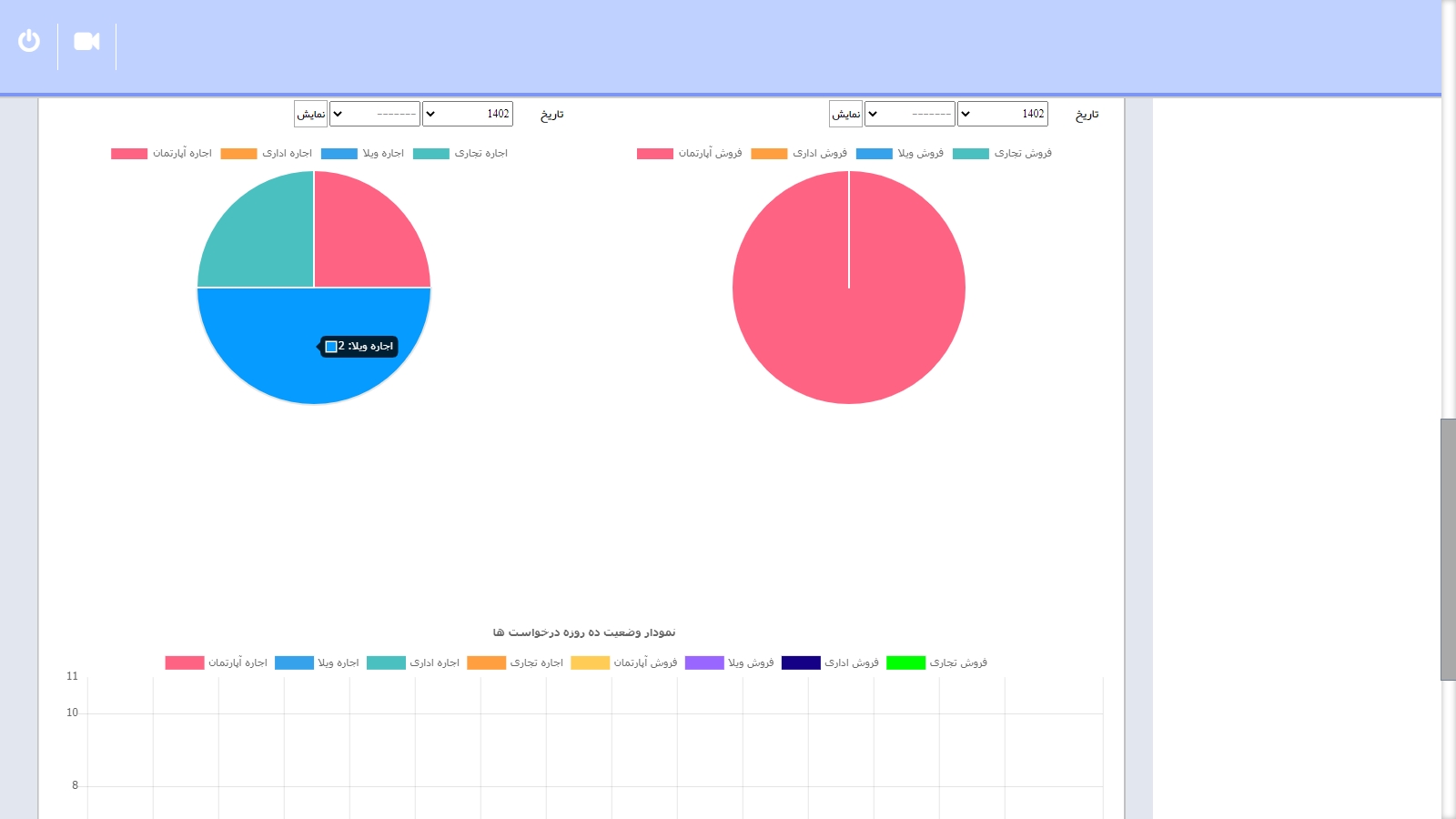Click the vertical page scrollbar thumb
Screen dimensions: 1456x819
[1448, 549]
